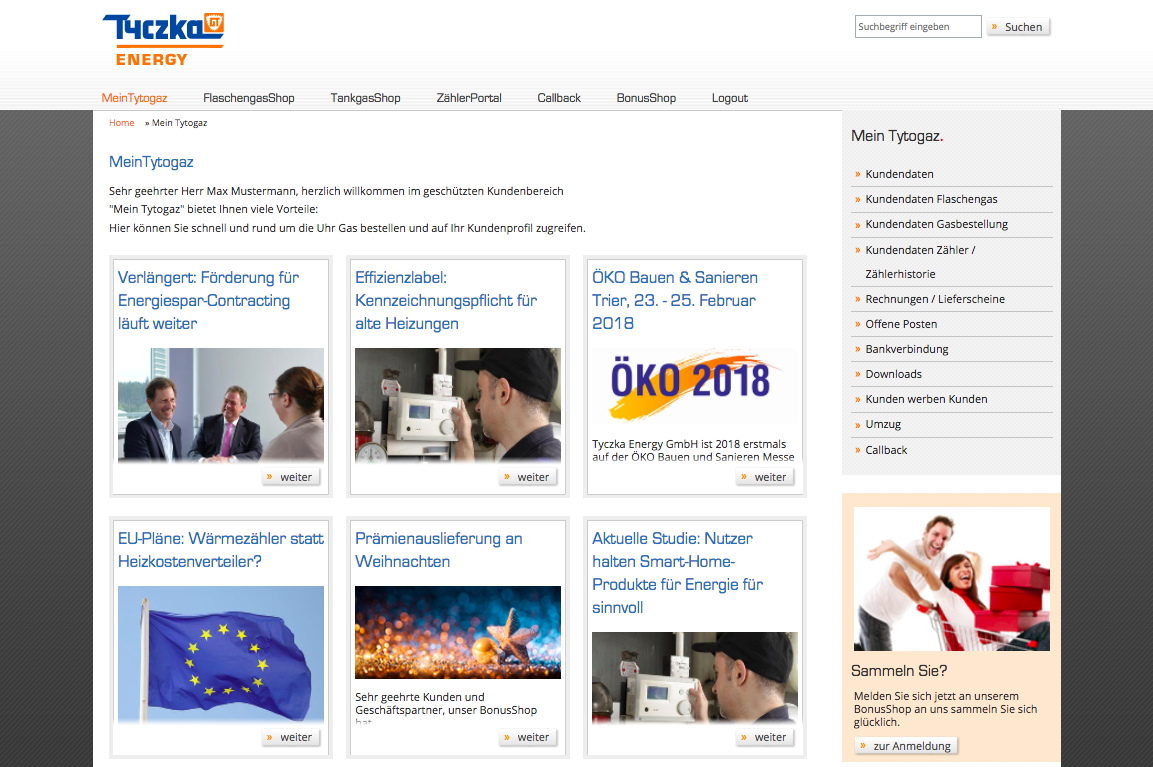The width and height of the screenshot is (1153, 767).
Task: Open Kundendaten Flaschengas sidebar link
Action: pyautogui.click(x=931, y=199)
